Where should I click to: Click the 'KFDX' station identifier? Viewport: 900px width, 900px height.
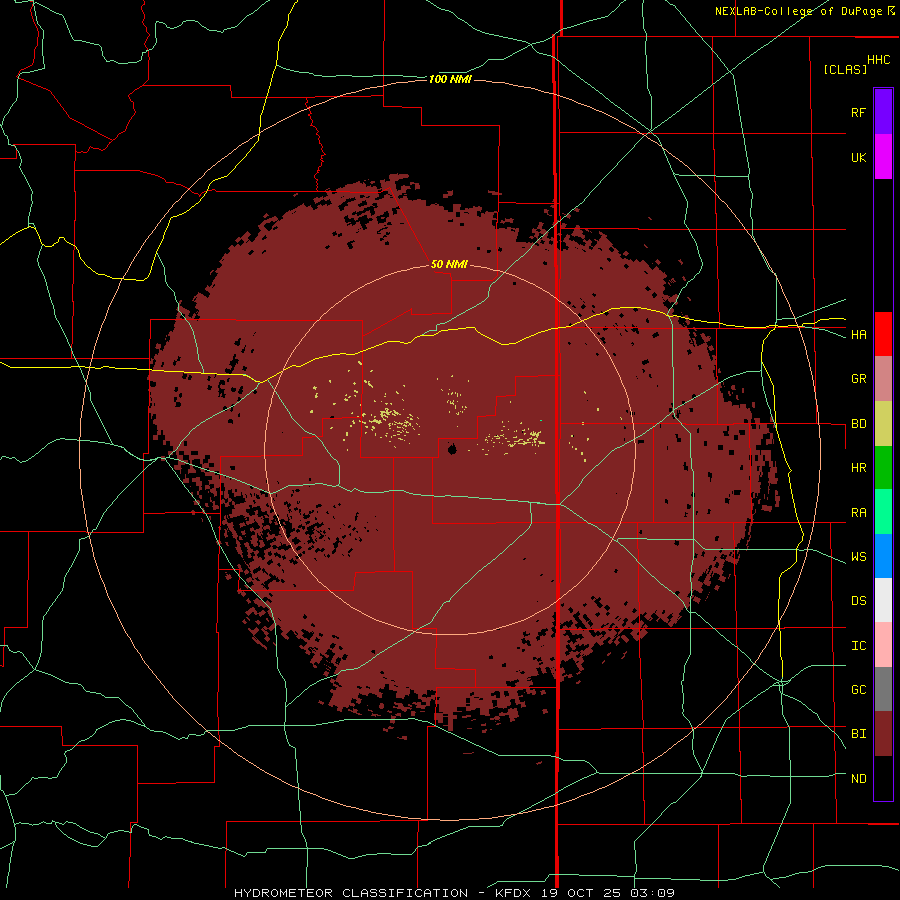514,893
